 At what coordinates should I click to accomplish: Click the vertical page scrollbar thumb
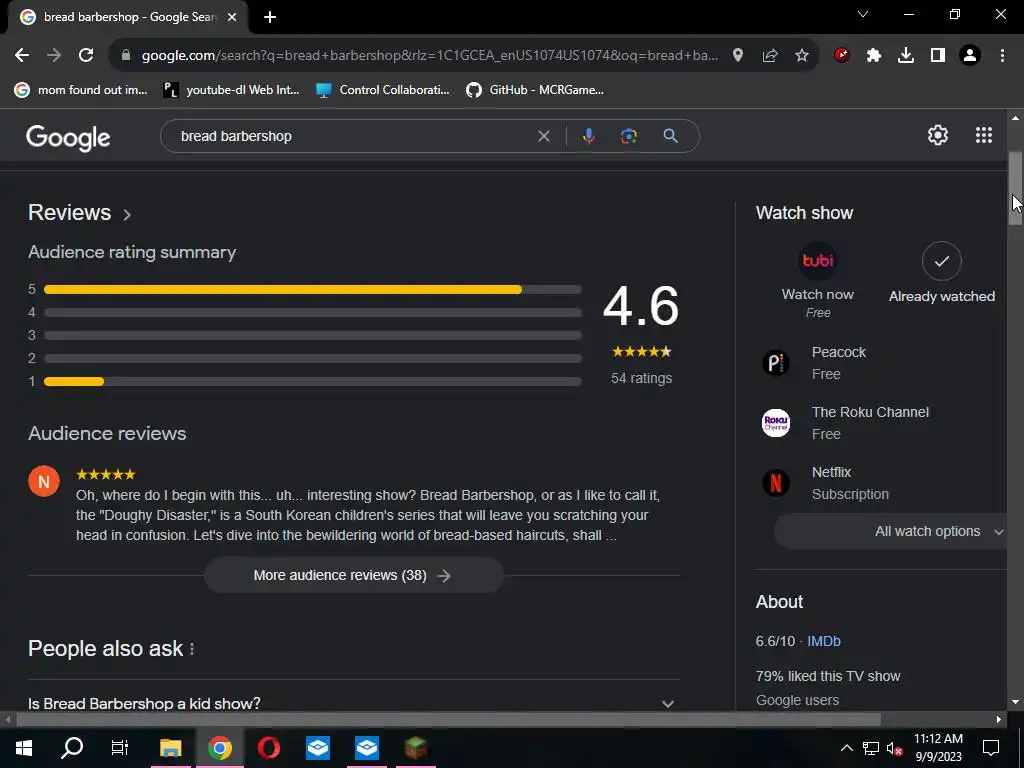coord(1015,188)
